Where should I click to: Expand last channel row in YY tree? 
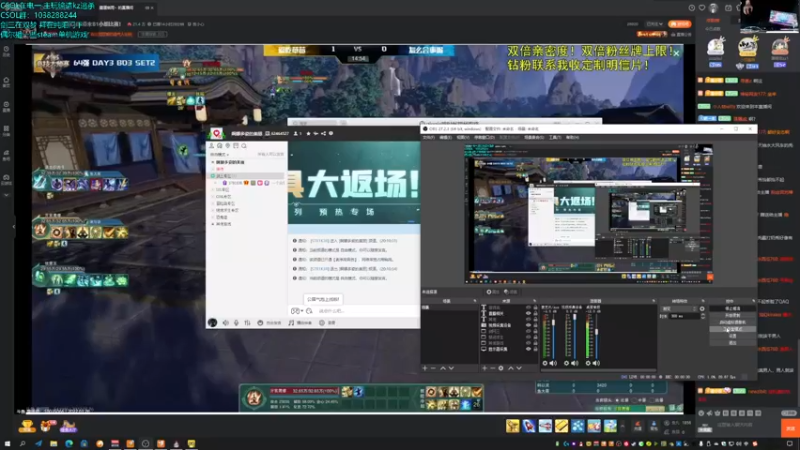[x=213, y=224]
